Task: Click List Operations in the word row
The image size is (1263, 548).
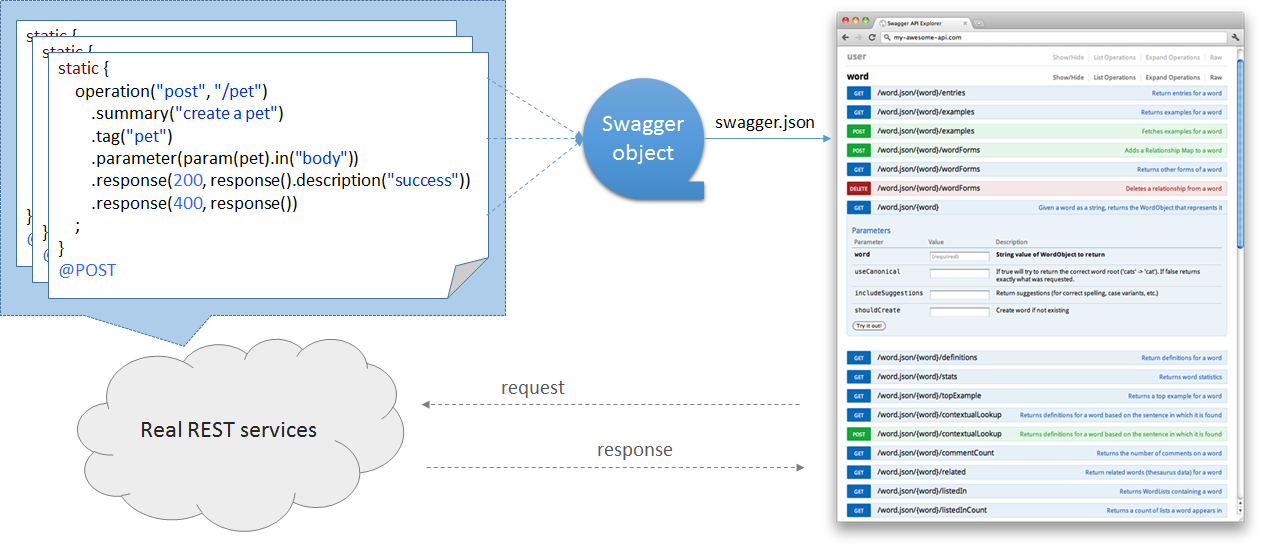Action: point(1114,77)
